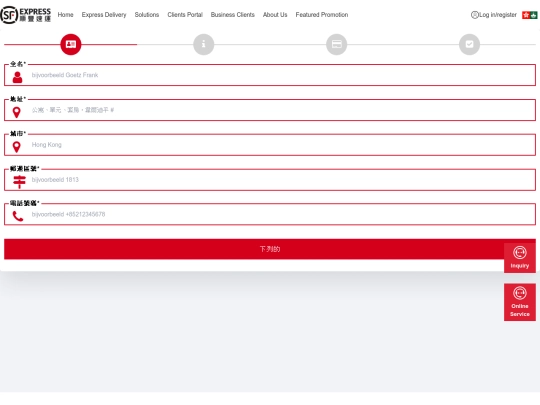Focus the address input field

point(270,110)
